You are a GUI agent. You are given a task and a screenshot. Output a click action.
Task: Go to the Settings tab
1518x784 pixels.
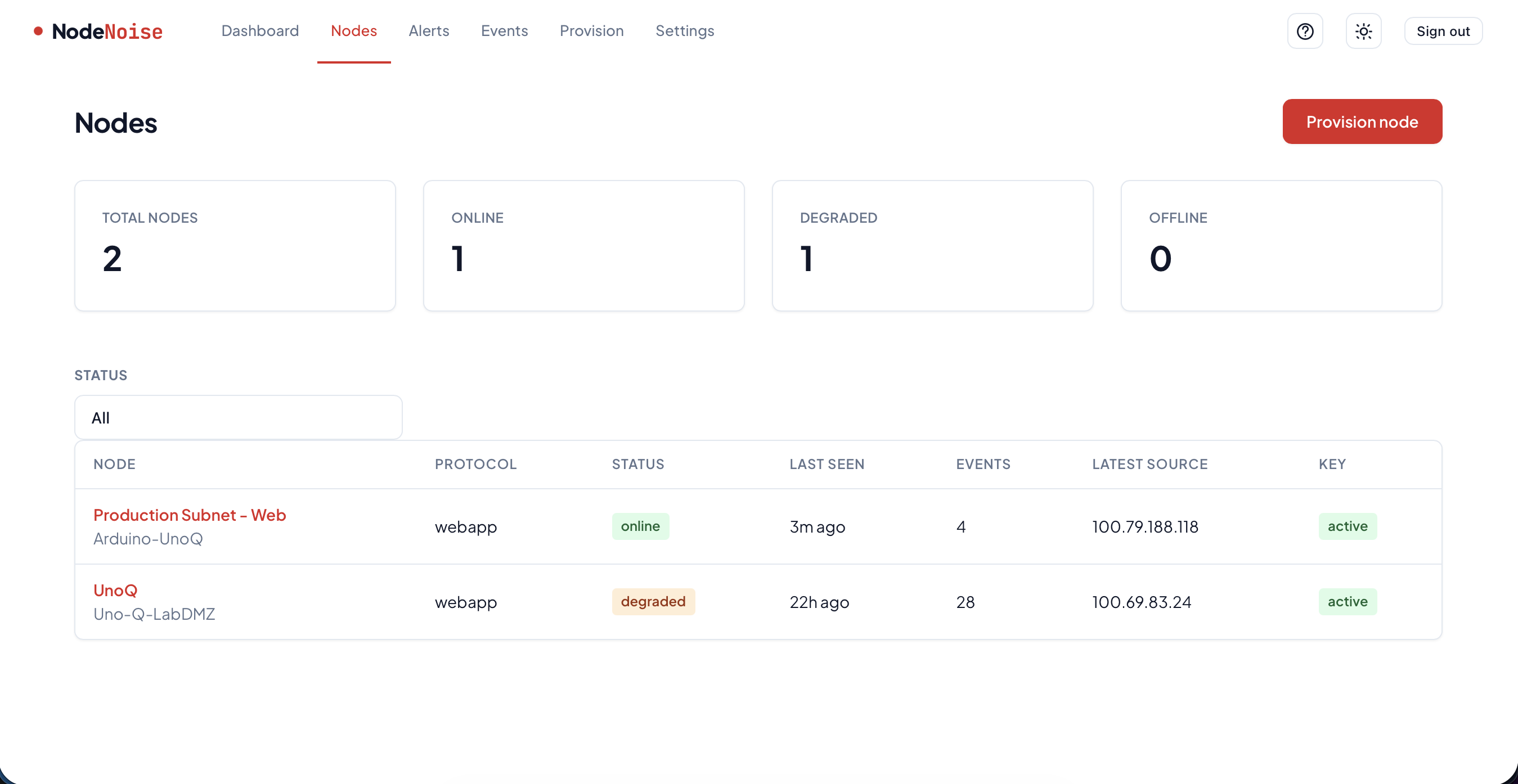tap(685, 30)
